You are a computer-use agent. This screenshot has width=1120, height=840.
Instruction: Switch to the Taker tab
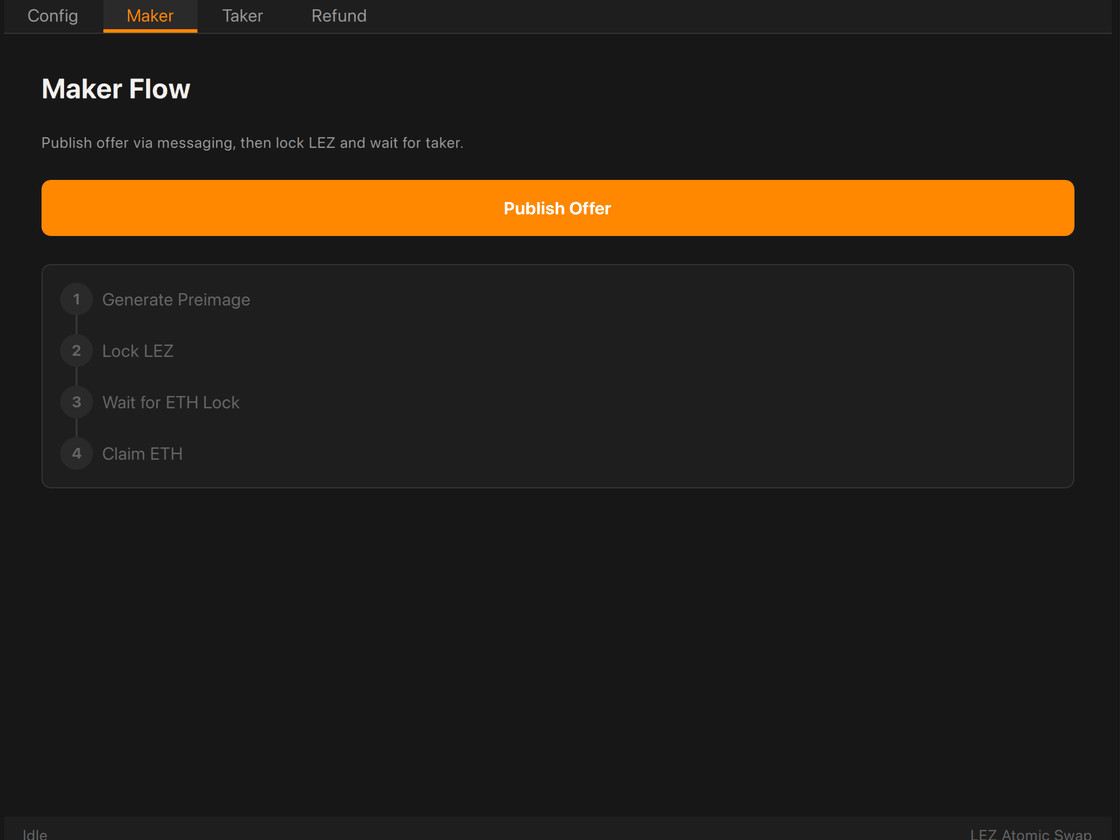click(243, 16)
